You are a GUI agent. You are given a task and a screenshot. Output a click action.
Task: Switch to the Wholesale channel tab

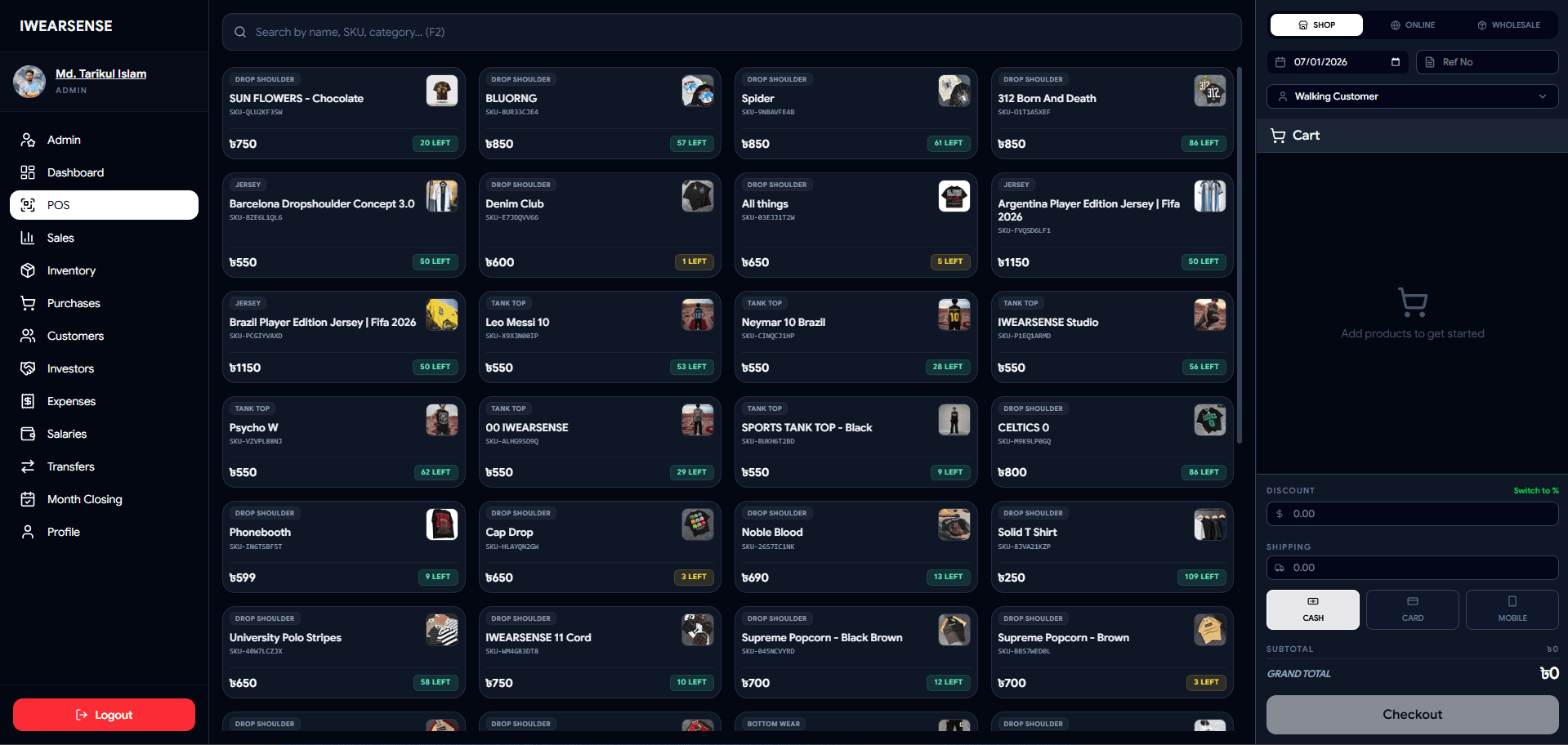pyautogui.click(x=1508, y=25)
